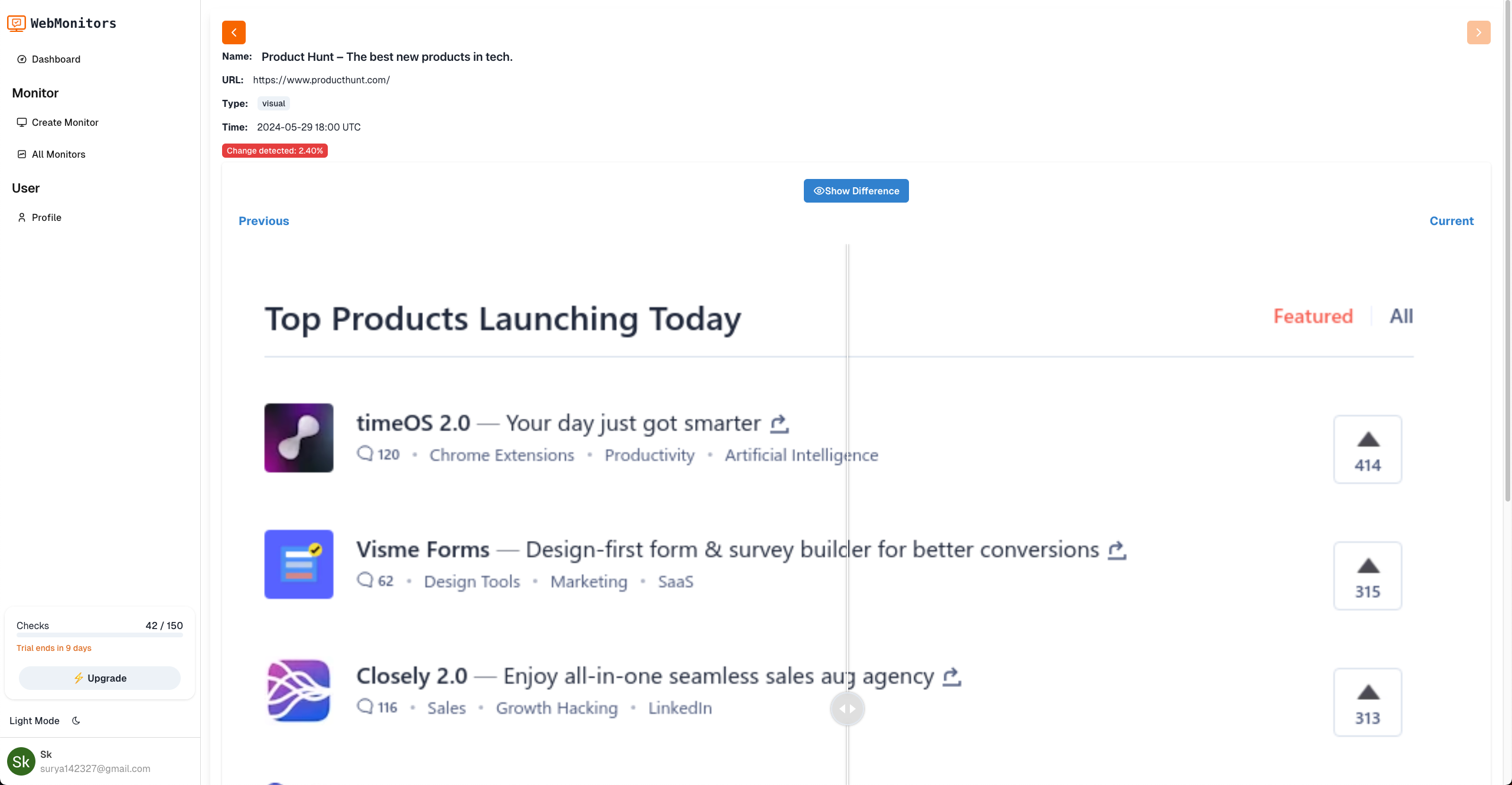Click the image comparison slider handle
The image size is (1512, 785).
coord(847,709)
